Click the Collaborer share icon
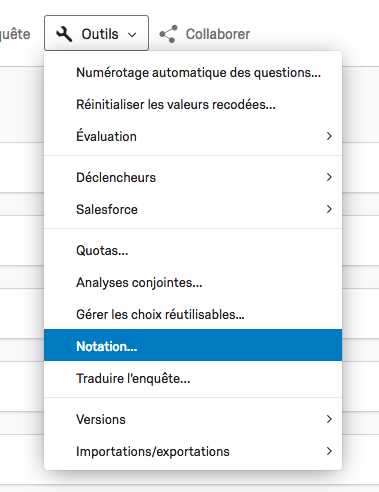The image size is (379, 492). coord(168,34)
